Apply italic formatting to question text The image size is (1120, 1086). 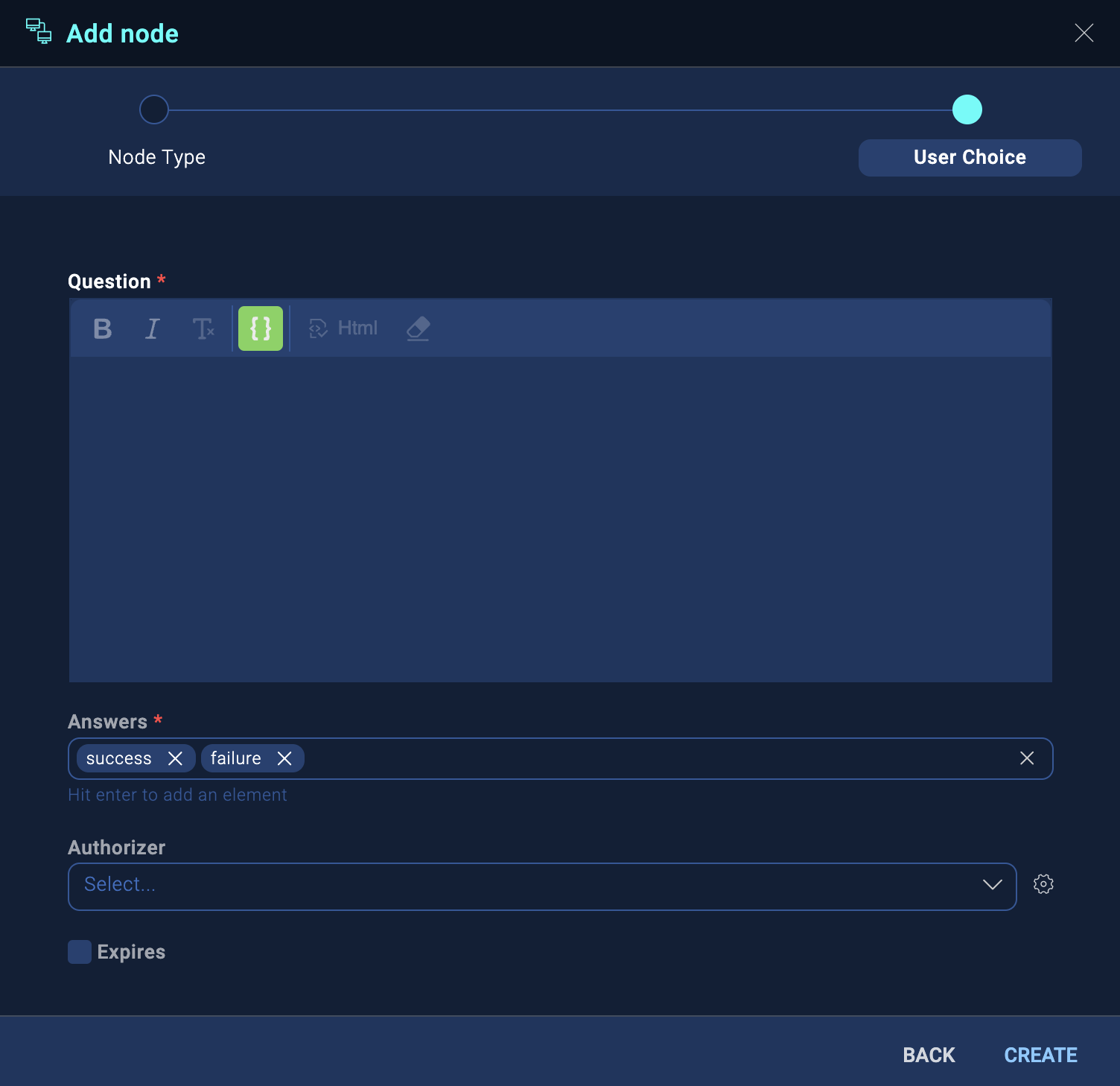point(153,328)
